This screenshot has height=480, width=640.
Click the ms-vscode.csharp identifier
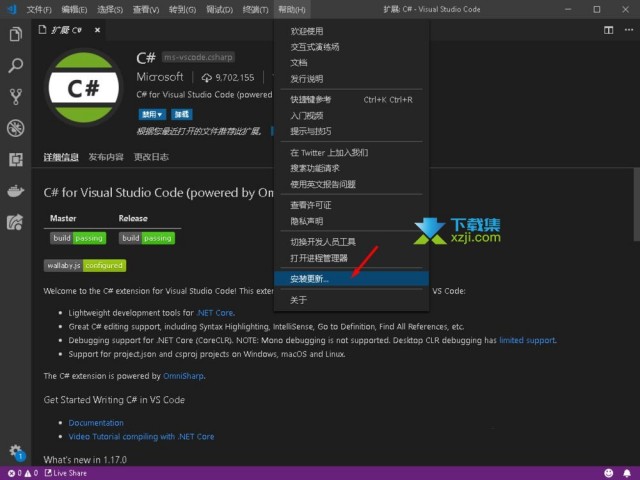coord(198,57)
